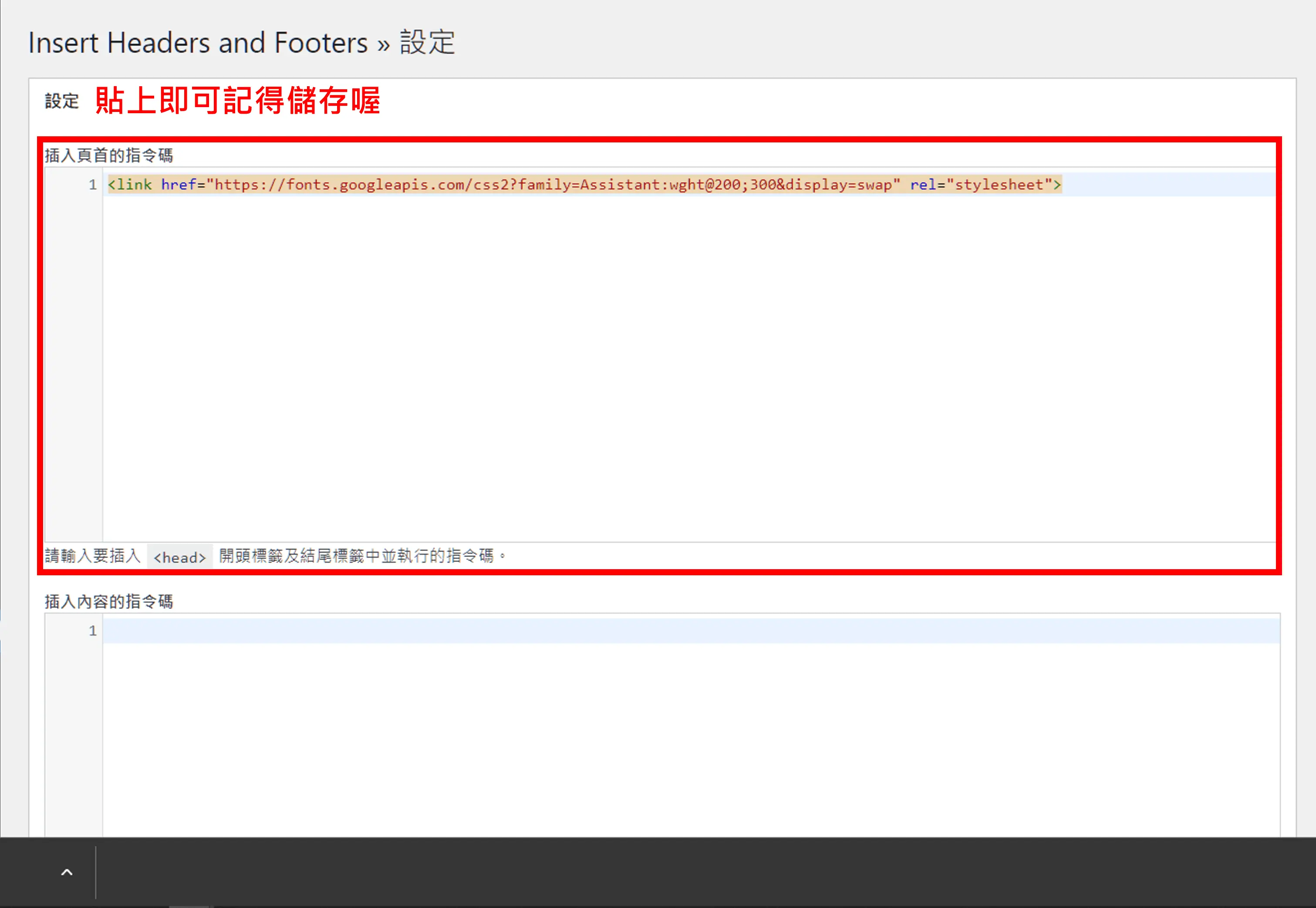Click the link href code line in header editor

[x=584, y=184]
